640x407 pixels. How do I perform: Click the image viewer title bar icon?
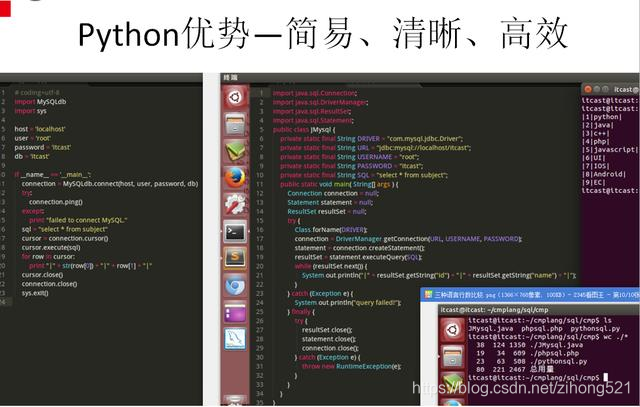428,294
